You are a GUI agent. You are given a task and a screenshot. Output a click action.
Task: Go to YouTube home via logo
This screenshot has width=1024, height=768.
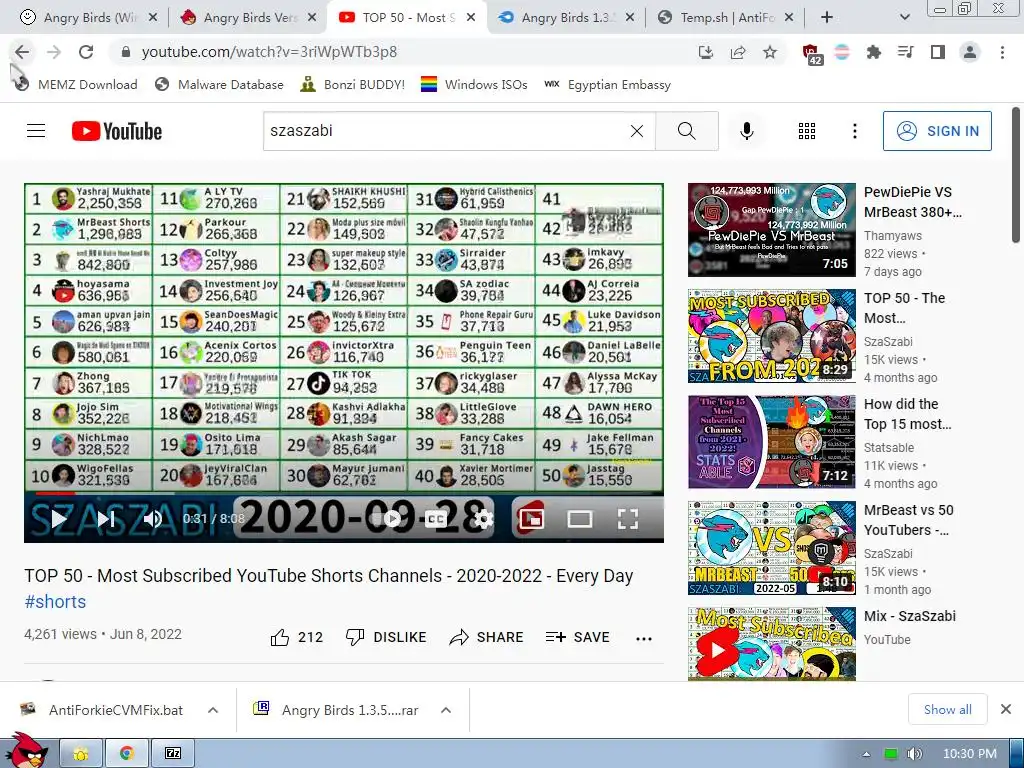[x=117, y=131]
